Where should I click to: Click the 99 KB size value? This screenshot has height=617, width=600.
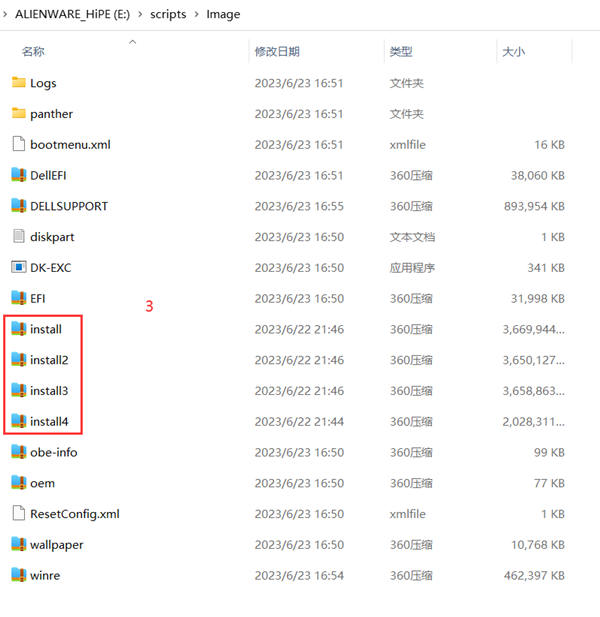549,452
